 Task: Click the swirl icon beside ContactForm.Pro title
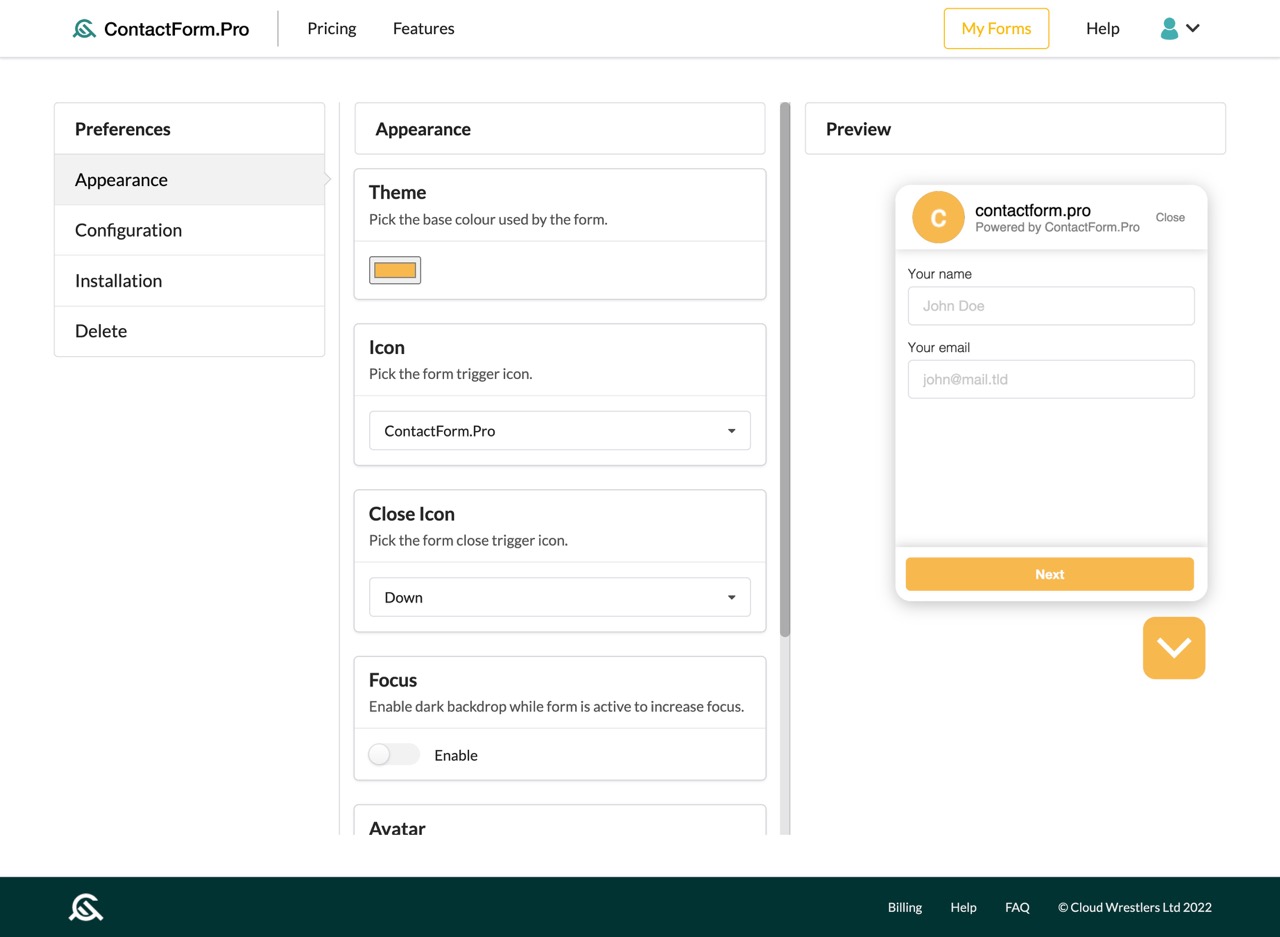[x=82, y=28]
